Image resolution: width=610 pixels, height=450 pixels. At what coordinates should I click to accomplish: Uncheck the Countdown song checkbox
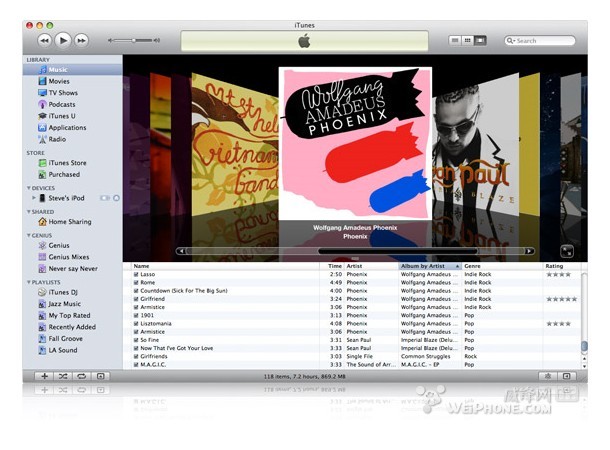[x=136, y=291]
